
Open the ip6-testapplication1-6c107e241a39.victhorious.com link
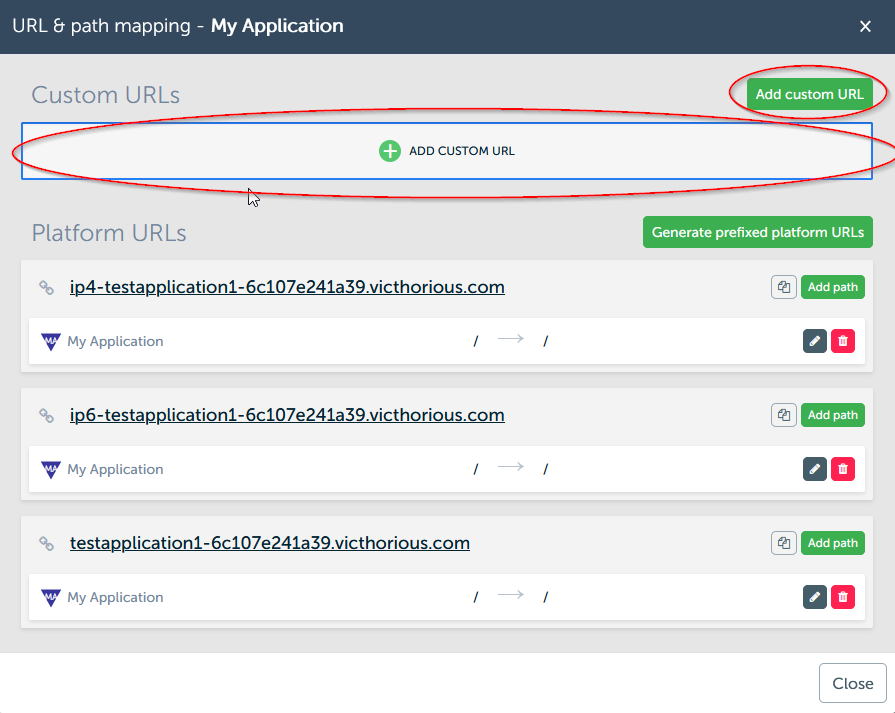pyautogui.click(x=287, y=415)
